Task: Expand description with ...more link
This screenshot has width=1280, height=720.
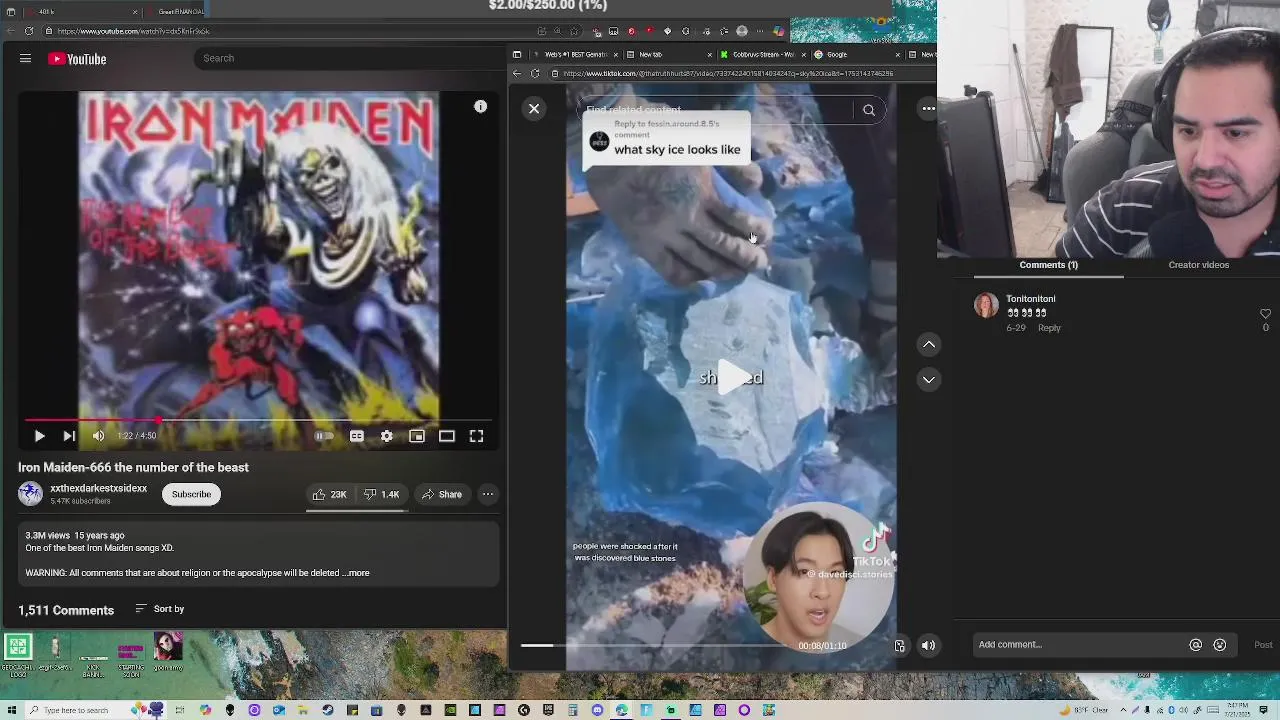Action: coord(356,573)
